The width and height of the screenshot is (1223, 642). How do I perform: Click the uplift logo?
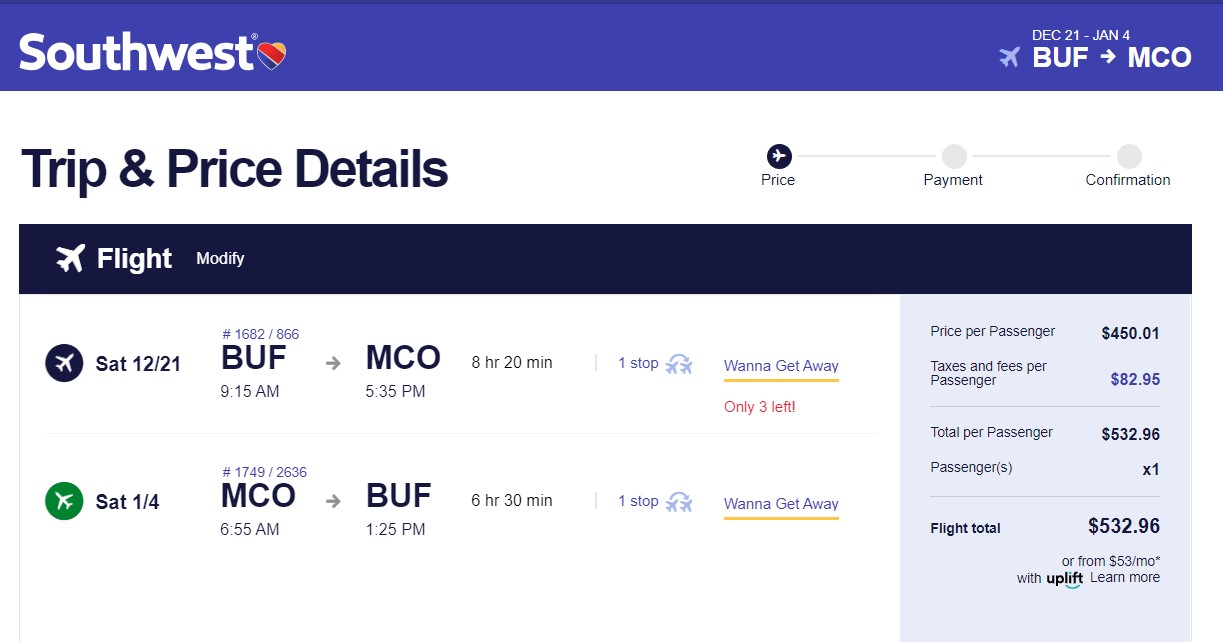tap(1065, 578)
